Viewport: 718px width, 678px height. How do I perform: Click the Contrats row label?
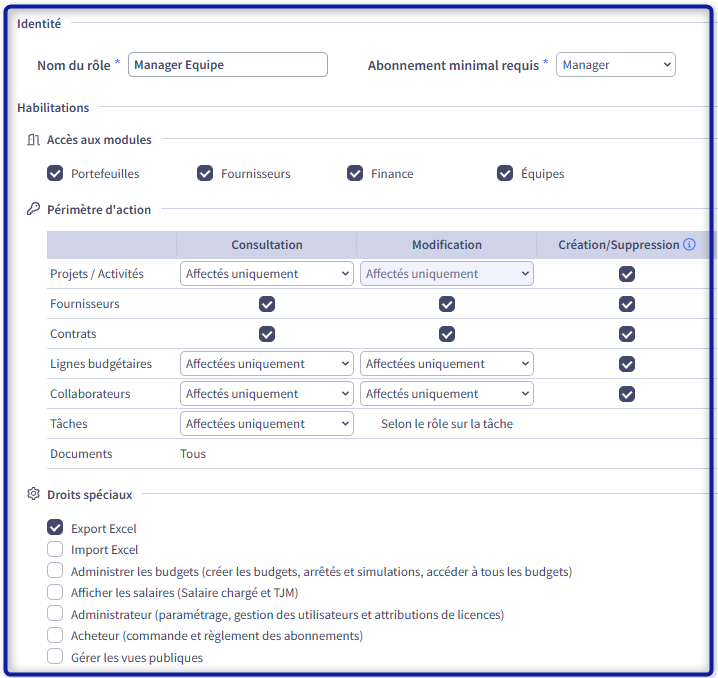(73, 334)
